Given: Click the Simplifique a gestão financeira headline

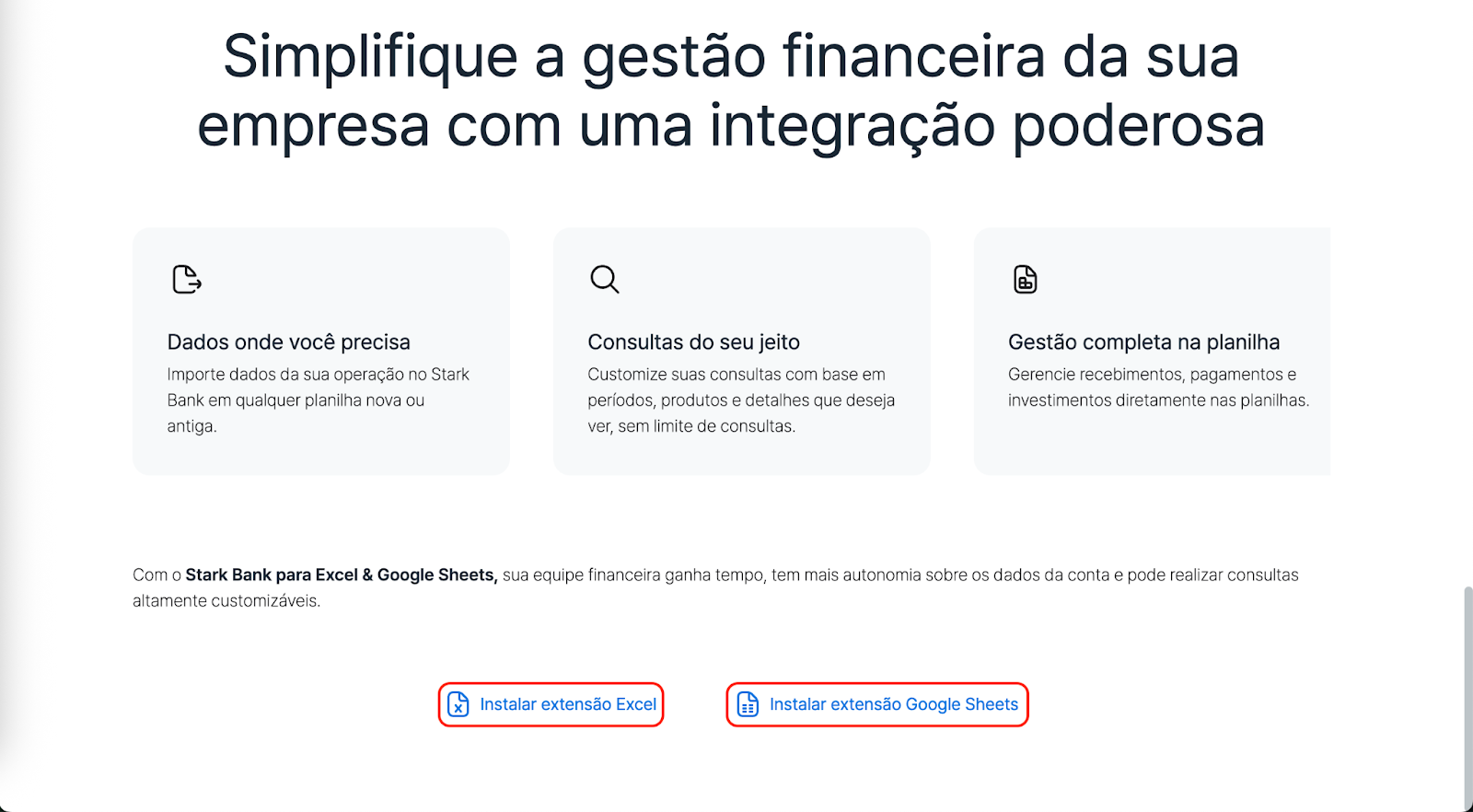Looking at the screenshot, I should (732, 90).
